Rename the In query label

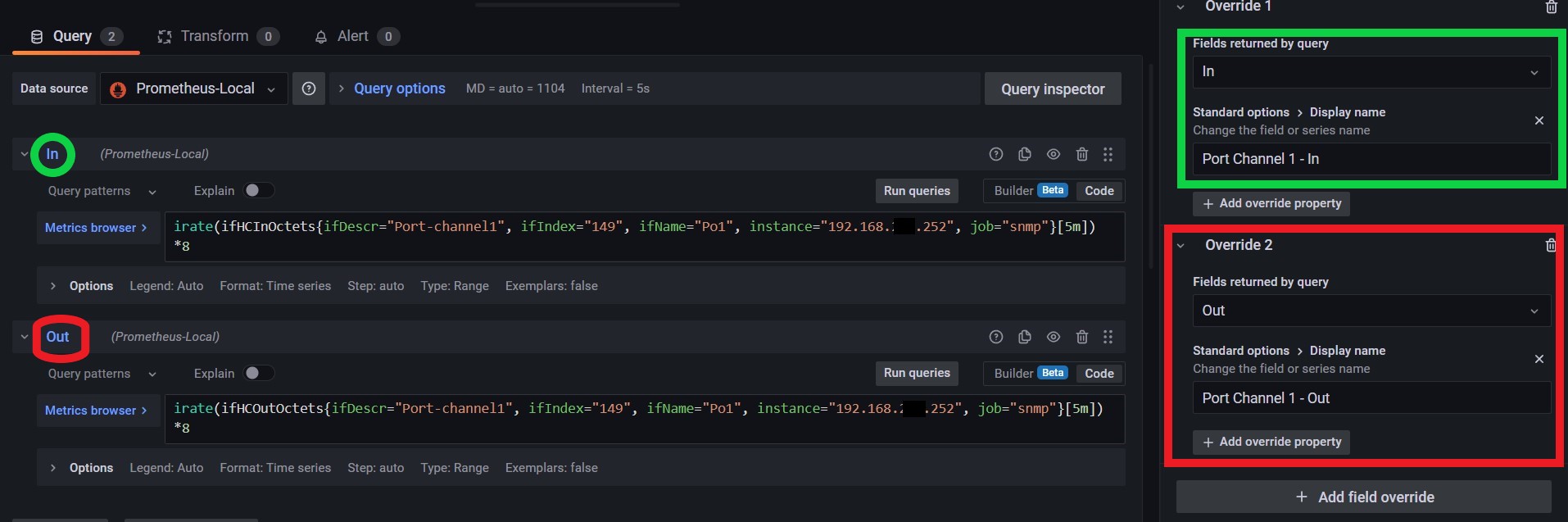(x=52, y=154)
